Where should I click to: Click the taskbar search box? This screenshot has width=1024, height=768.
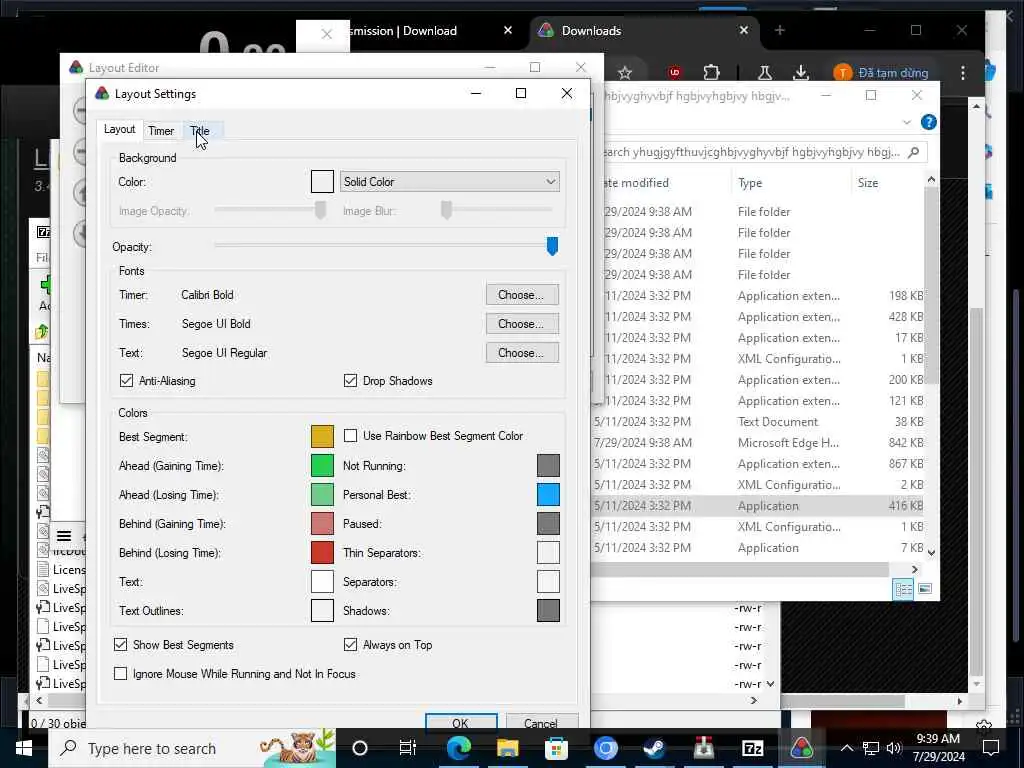(193, 748)
